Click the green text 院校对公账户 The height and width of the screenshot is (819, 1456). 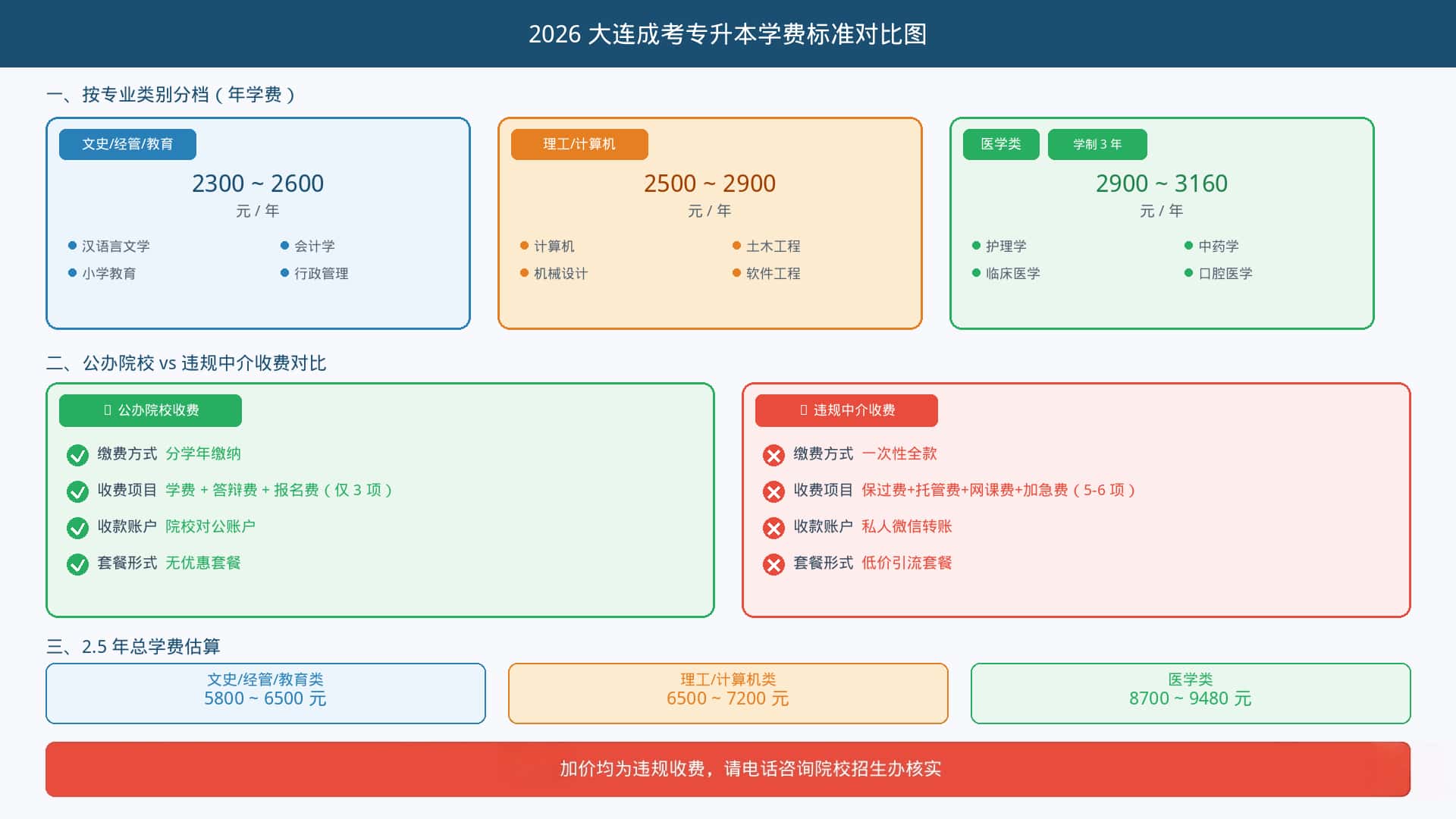(211, 527)
